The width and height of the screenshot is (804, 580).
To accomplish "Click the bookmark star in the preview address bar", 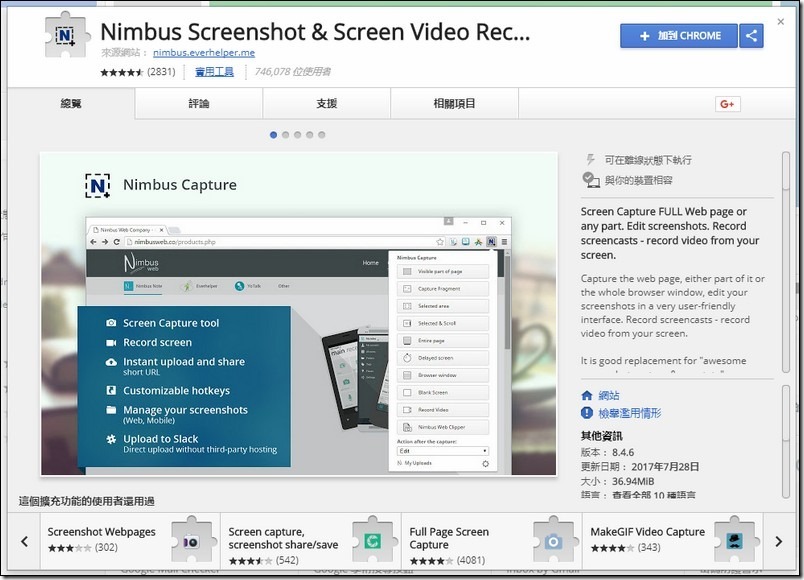I will [440, 242].
